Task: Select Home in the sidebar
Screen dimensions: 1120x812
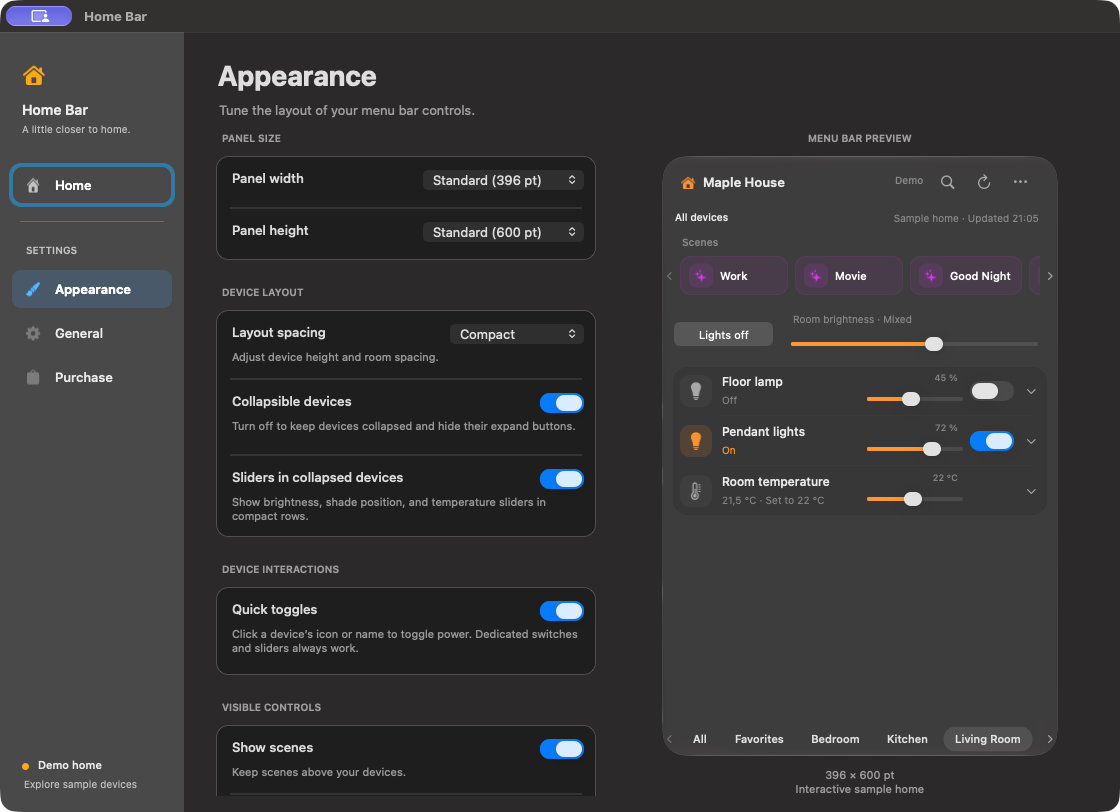Action: 92,186
